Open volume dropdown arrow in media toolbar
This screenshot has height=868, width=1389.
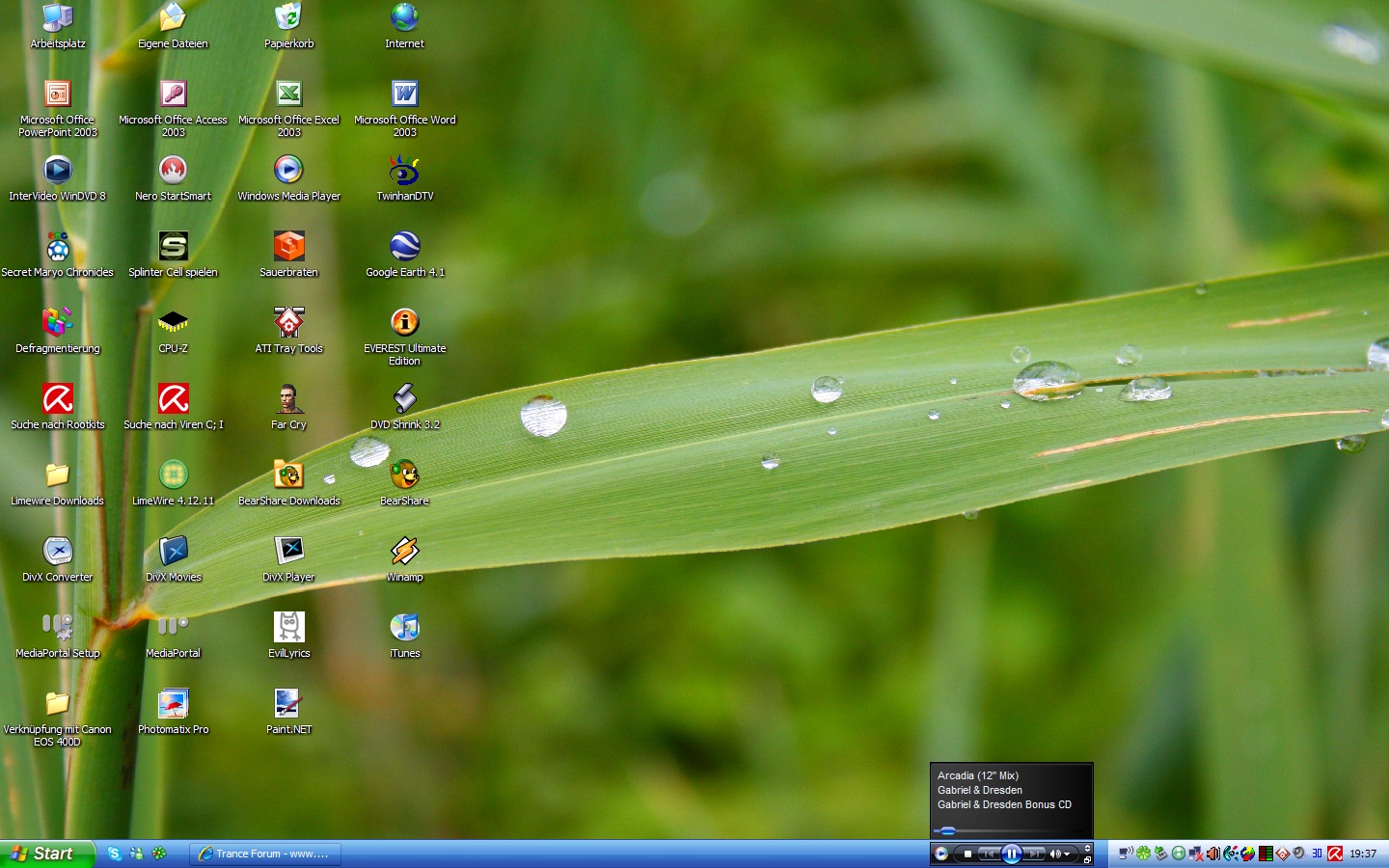point(1067,854)
